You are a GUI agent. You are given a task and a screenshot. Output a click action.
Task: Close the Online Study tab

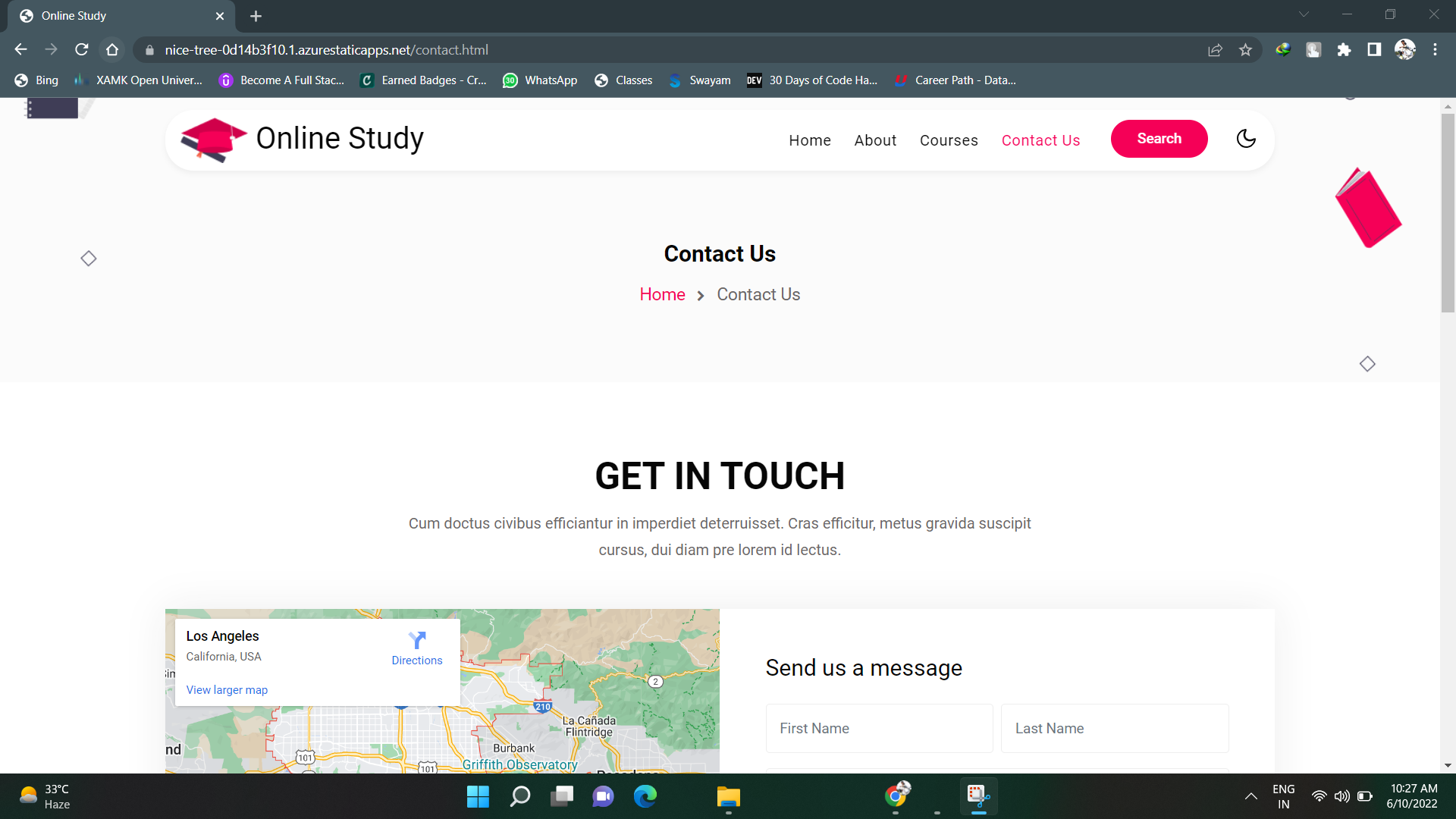click(220, 16)
